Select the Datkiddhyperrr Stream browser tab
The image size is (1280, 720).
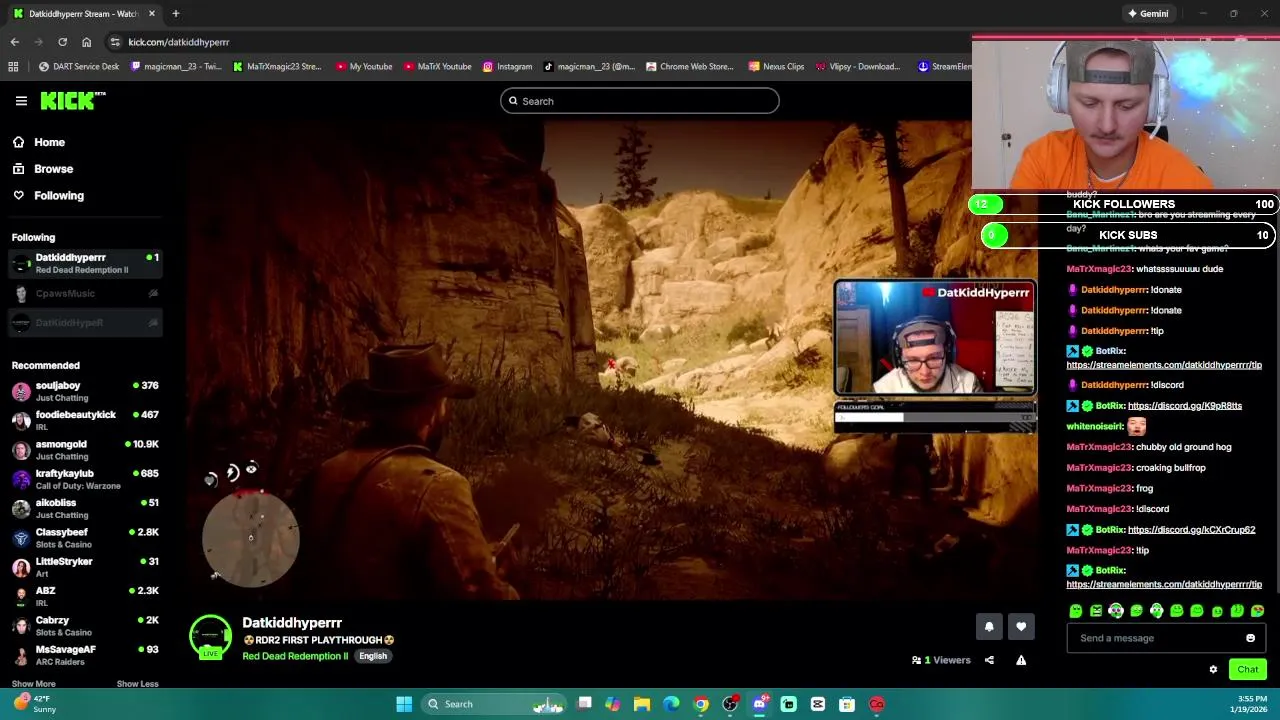pyautogui.click(x=82, y=14)
